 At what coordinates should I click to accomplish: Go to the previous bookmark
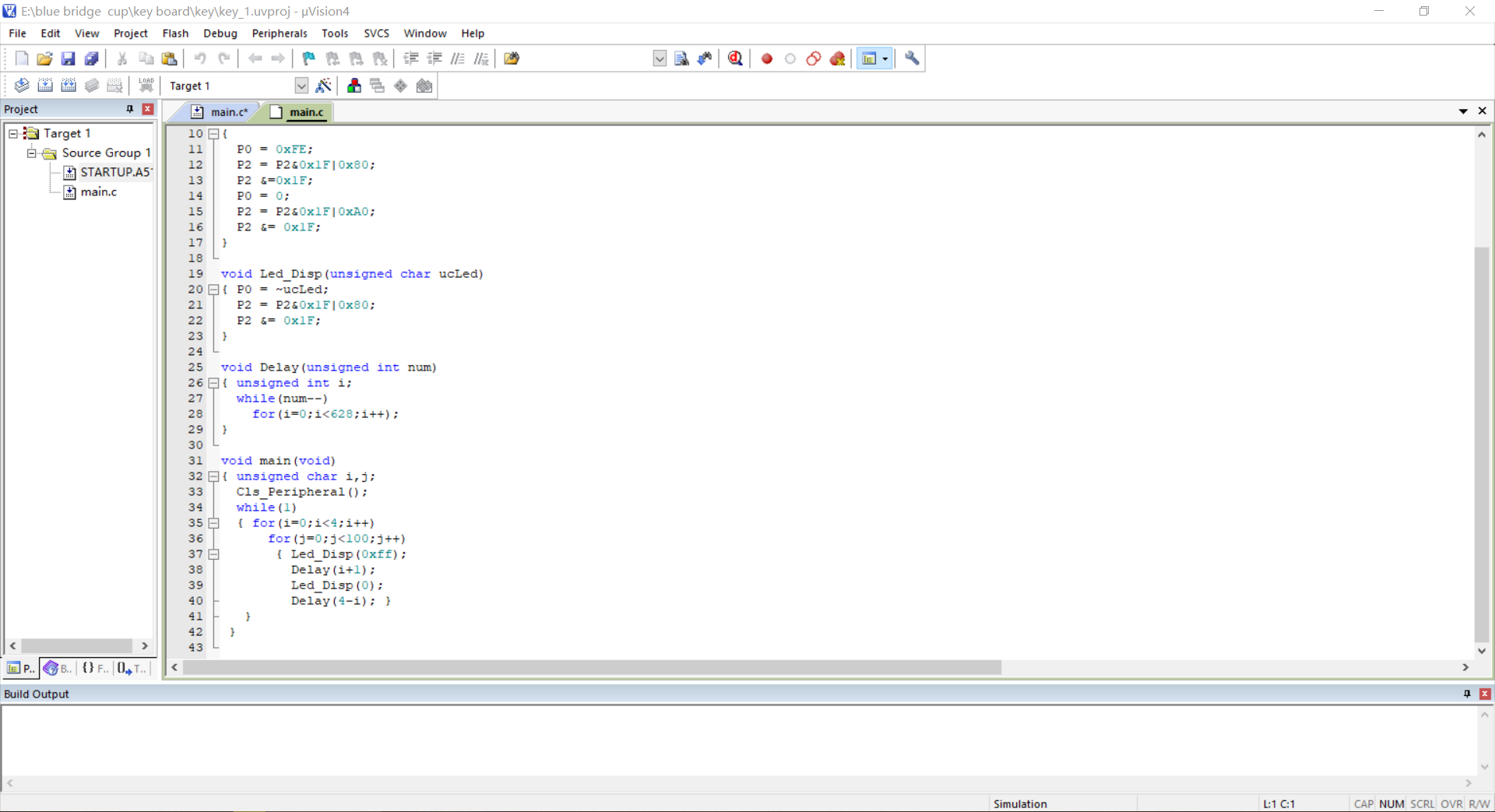332,58
